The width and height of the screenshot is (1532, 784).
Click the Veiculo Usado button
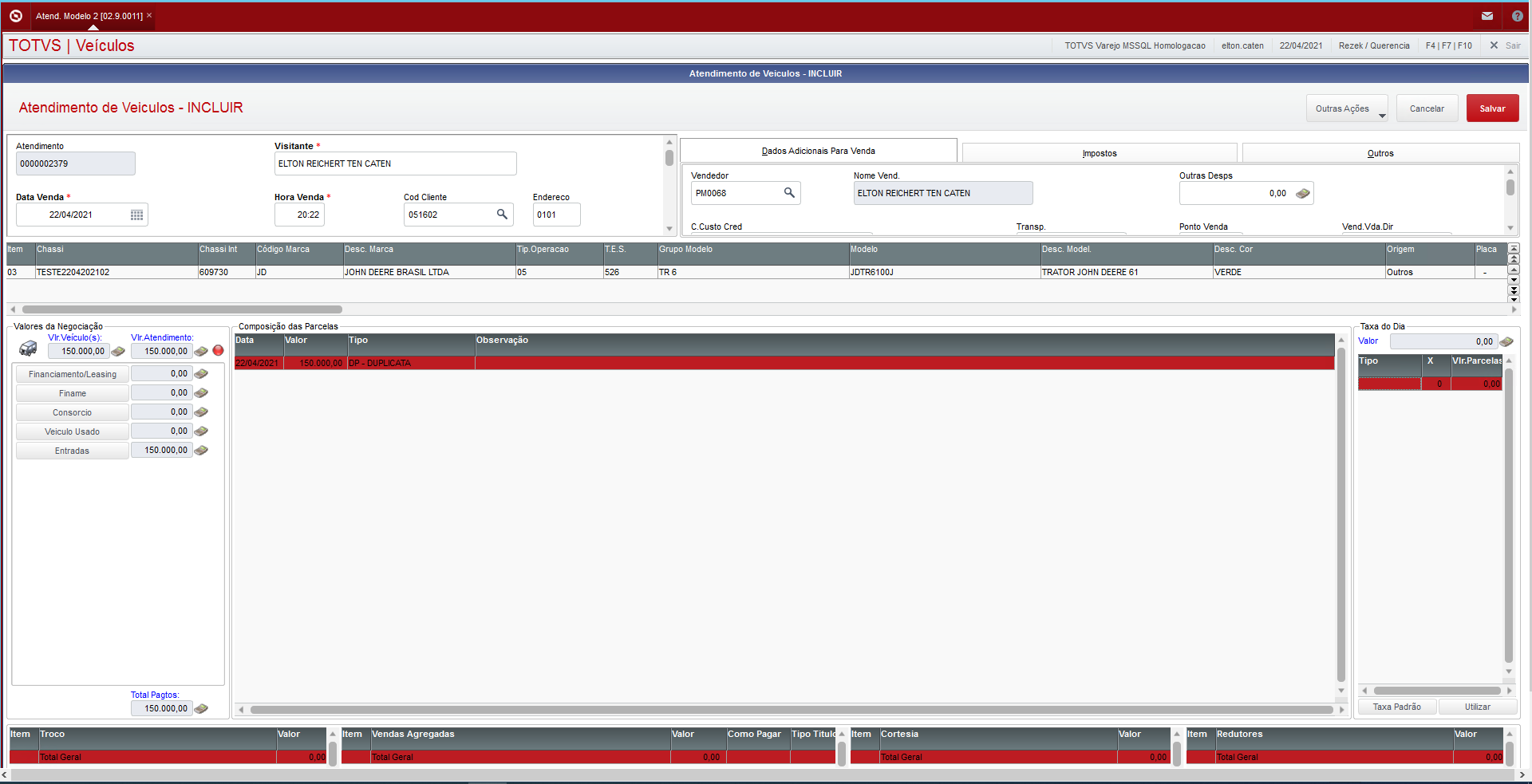pyautogui.click(x=73, y=431)
